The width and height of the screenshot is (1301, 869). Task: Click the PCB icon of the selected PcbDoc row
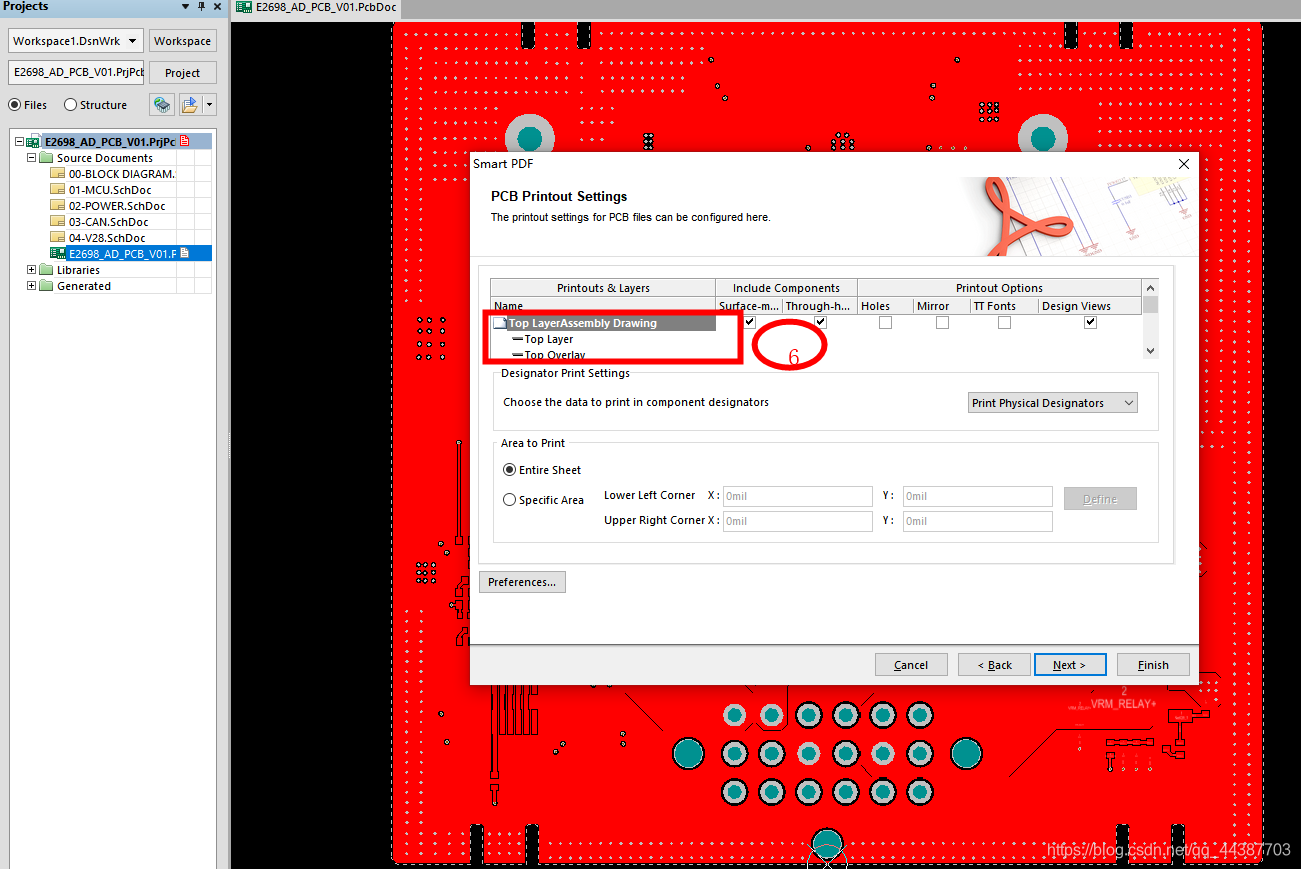(58, 254)
